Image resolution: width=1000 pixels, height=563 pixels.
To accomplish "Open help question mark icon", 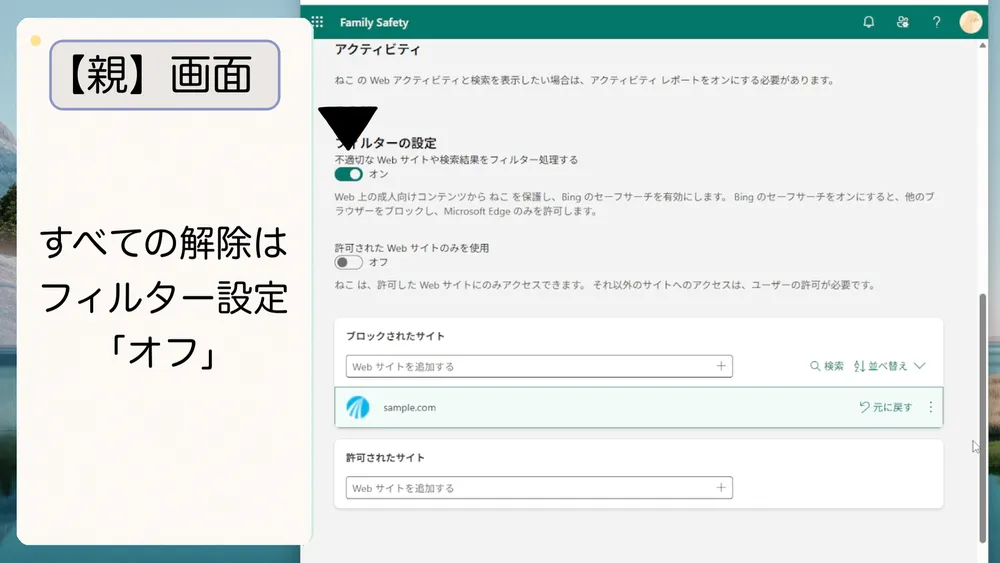I will (936, 22).
